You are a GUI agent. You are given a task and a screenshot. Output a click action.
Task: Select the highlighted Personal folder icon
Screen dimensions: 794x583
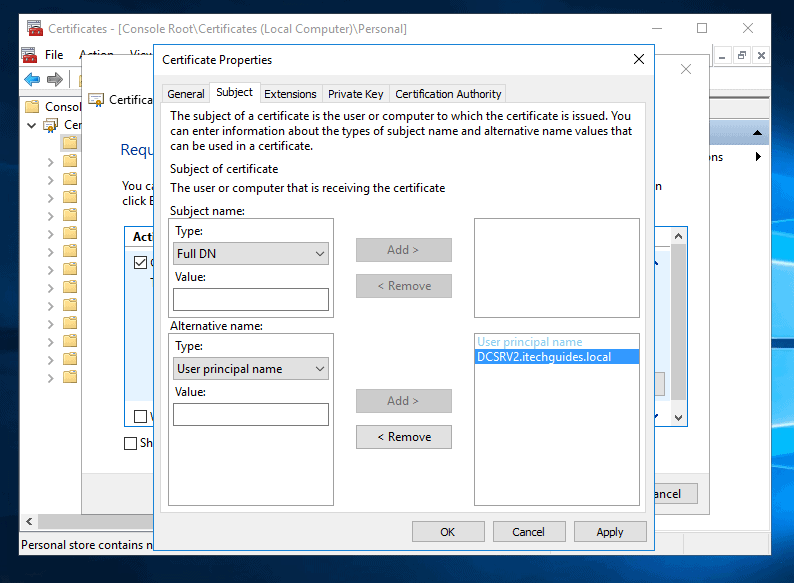tap(70, 143)
